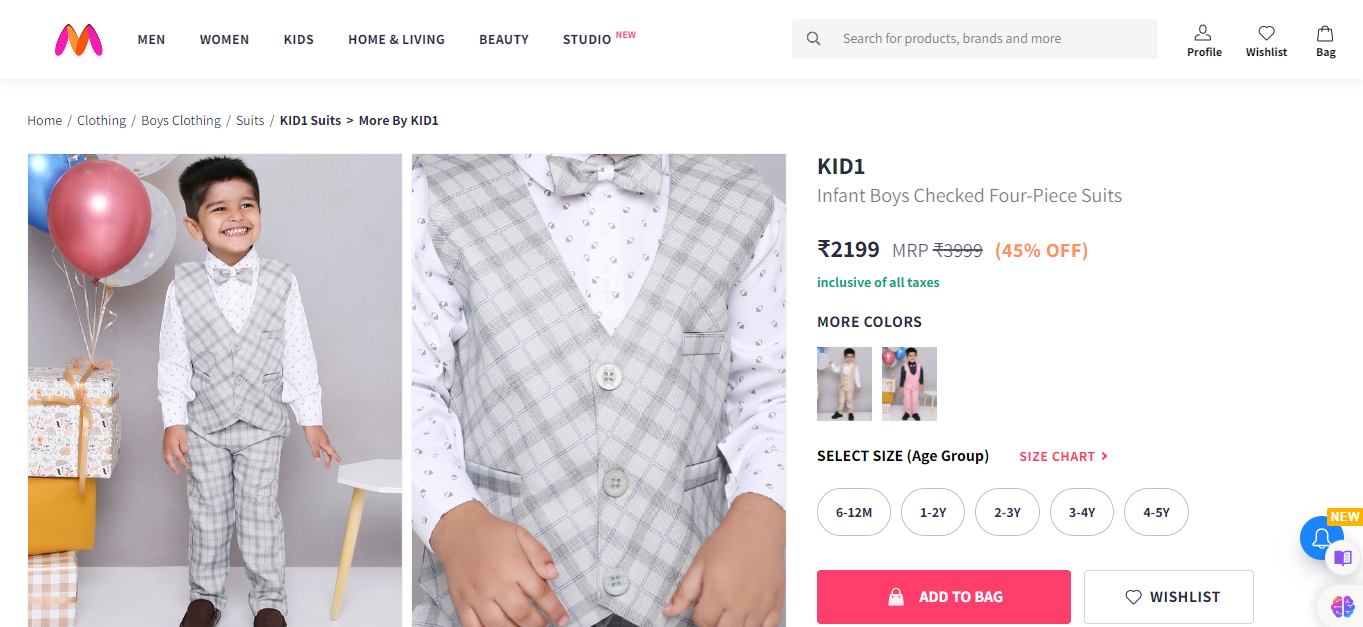Choose size 4-5Y
The image size is (1363, 627).
coord(1156,512)
